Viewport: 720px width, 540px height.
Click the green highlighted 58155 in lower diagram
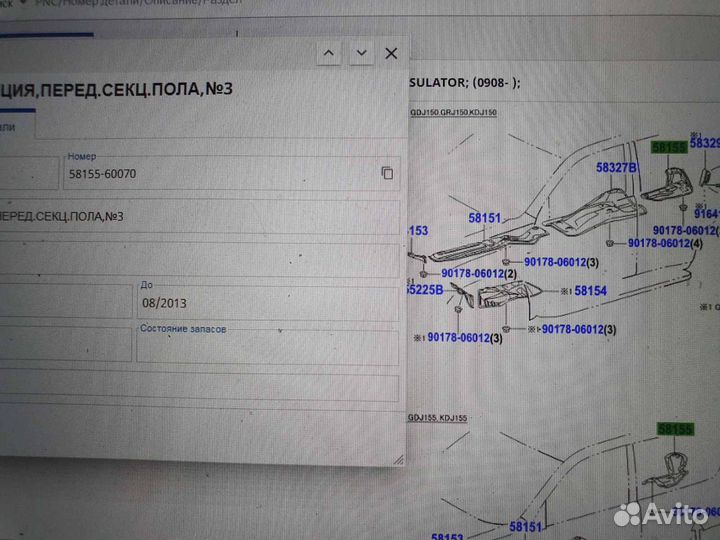click(675, 429)
